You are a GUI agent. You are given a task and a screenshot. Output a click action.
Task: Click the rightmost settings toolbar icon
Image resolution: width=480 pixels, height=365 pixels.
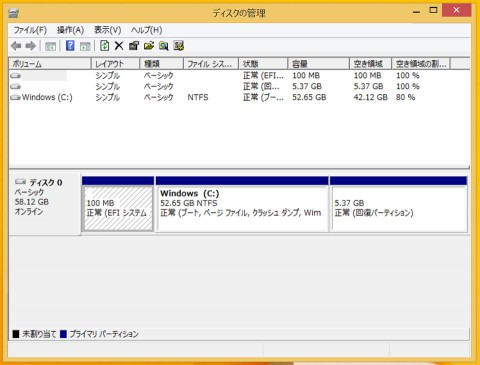click(179, 46)
